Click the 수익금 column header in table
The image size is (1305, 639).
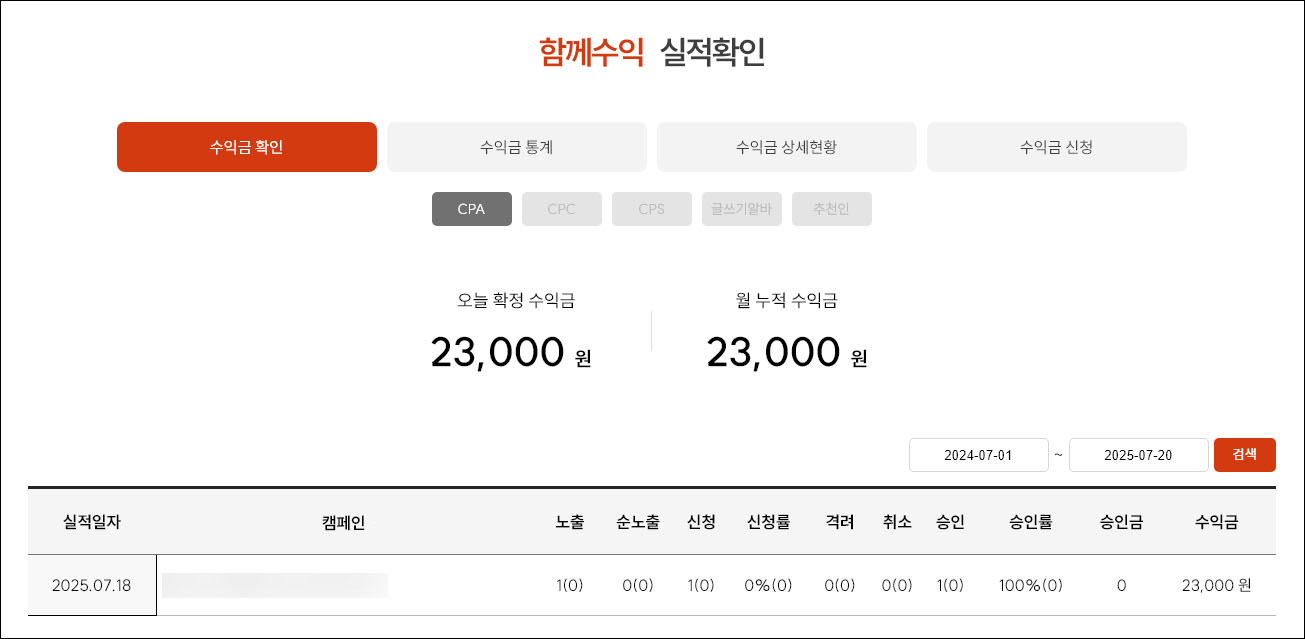(1216, 521)
